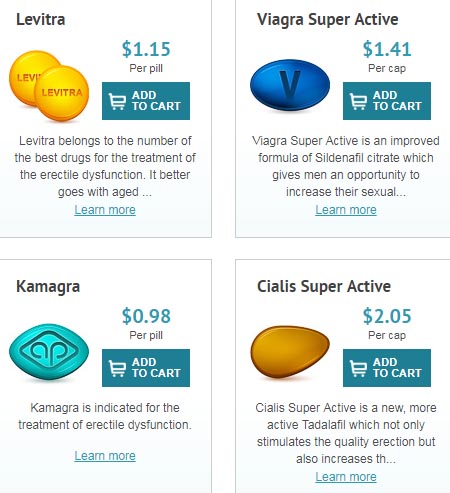Click the teal Kamagra pill image
The height and width of the screenshot is (493, 450).
click(49, 352)
